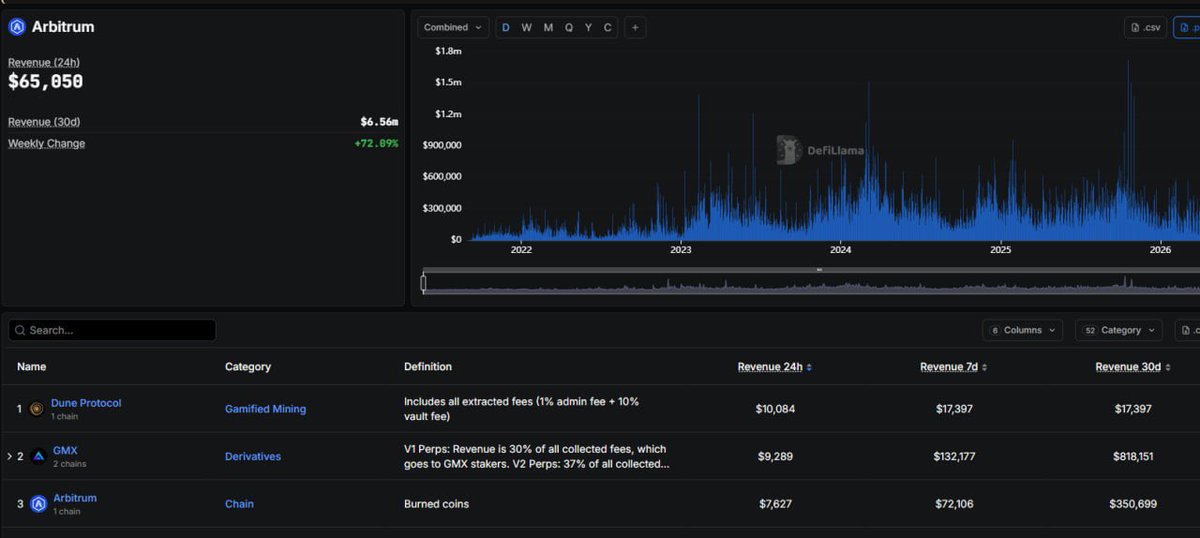
Task: Expand the GMX row chevron
Action: [x=10, y=456]
